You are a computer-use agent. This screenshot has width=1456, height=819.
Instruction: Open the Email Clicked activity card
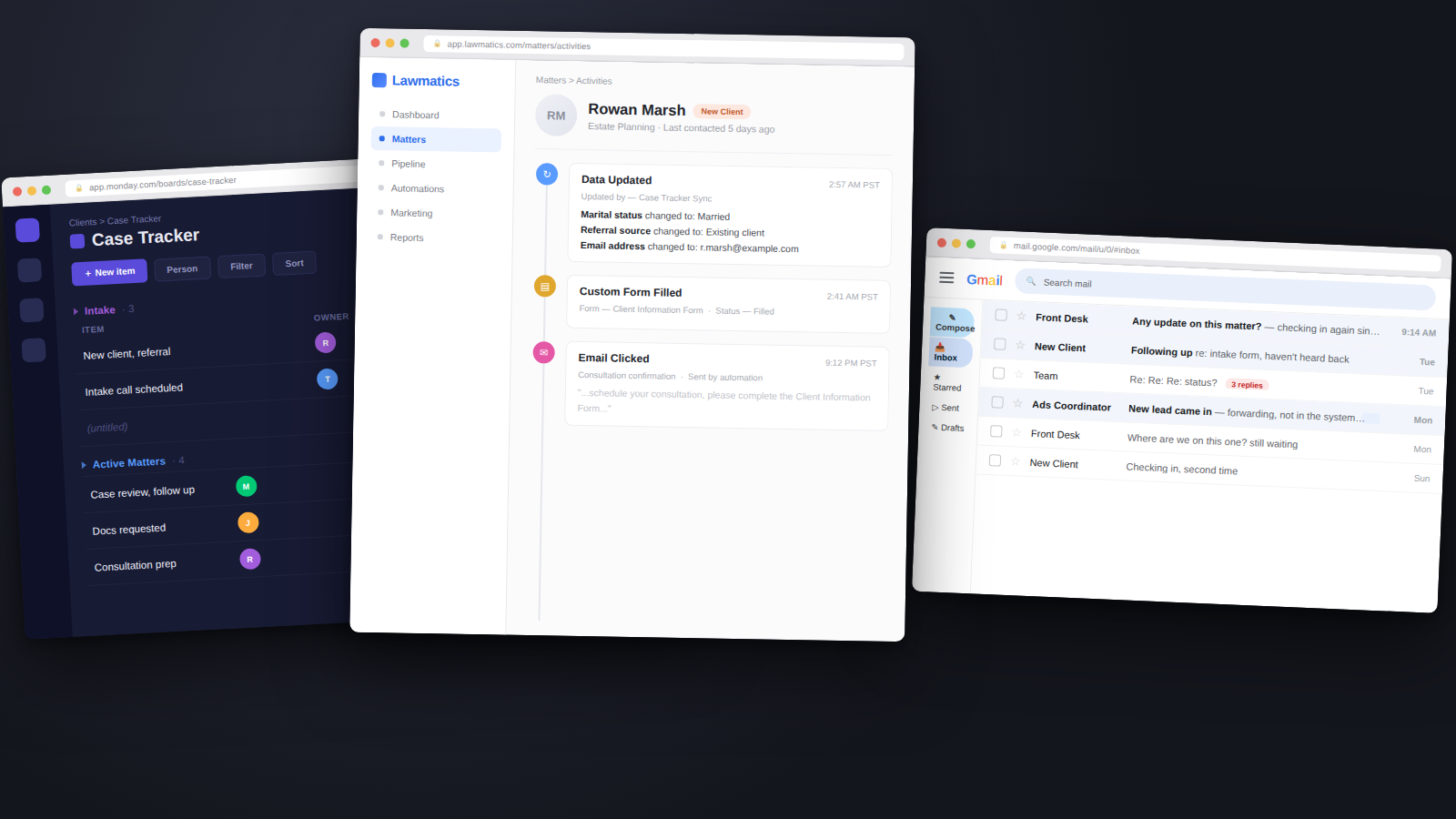coord(727,386)
